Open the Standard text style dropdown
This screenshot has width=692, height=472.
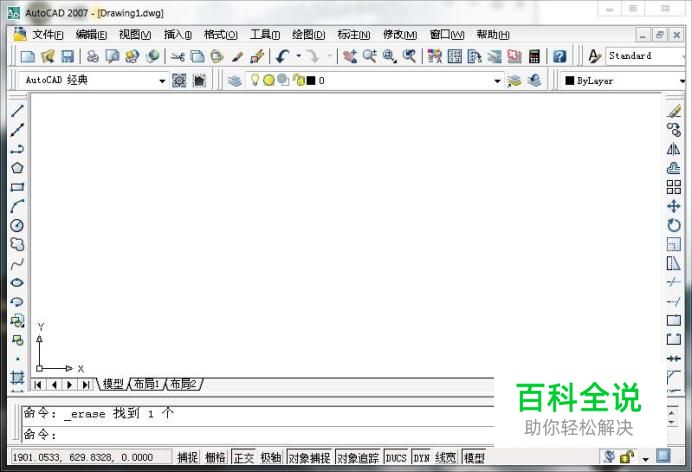(x=684, y=56)
